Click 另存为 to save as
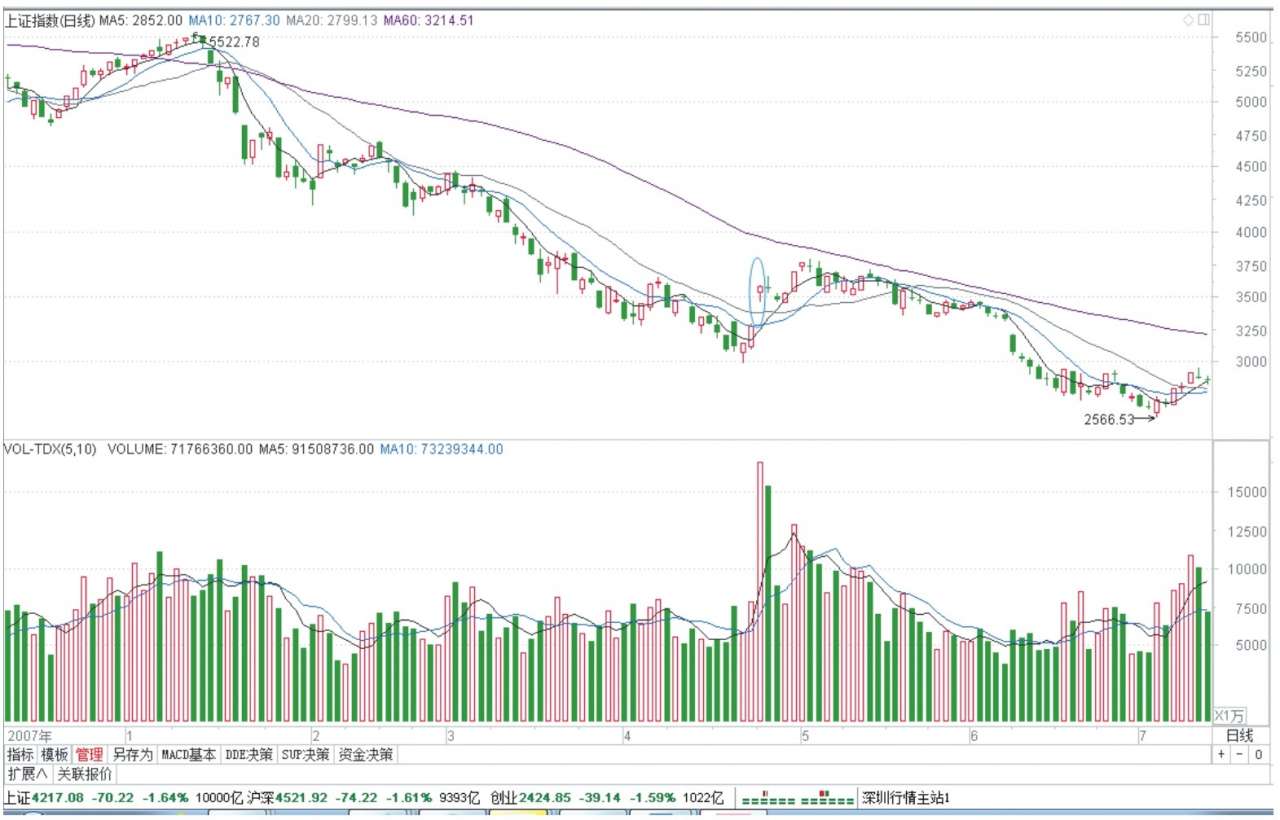This screenshot has width=1280, height=820. (132, 754)
